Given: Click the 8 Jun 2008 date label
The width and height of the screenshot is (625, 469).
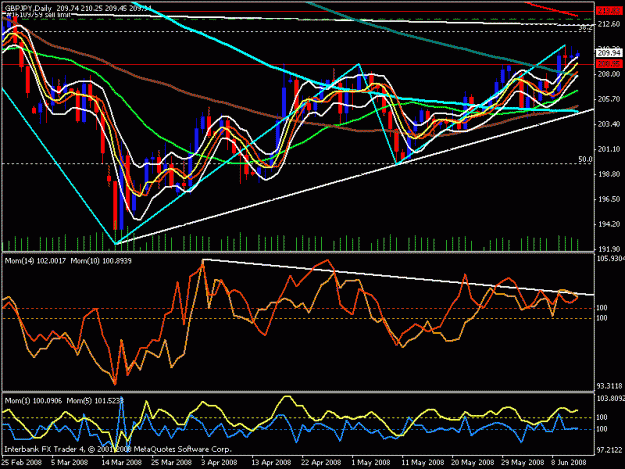Looking at the screenshot, I should tap(569, 463).
